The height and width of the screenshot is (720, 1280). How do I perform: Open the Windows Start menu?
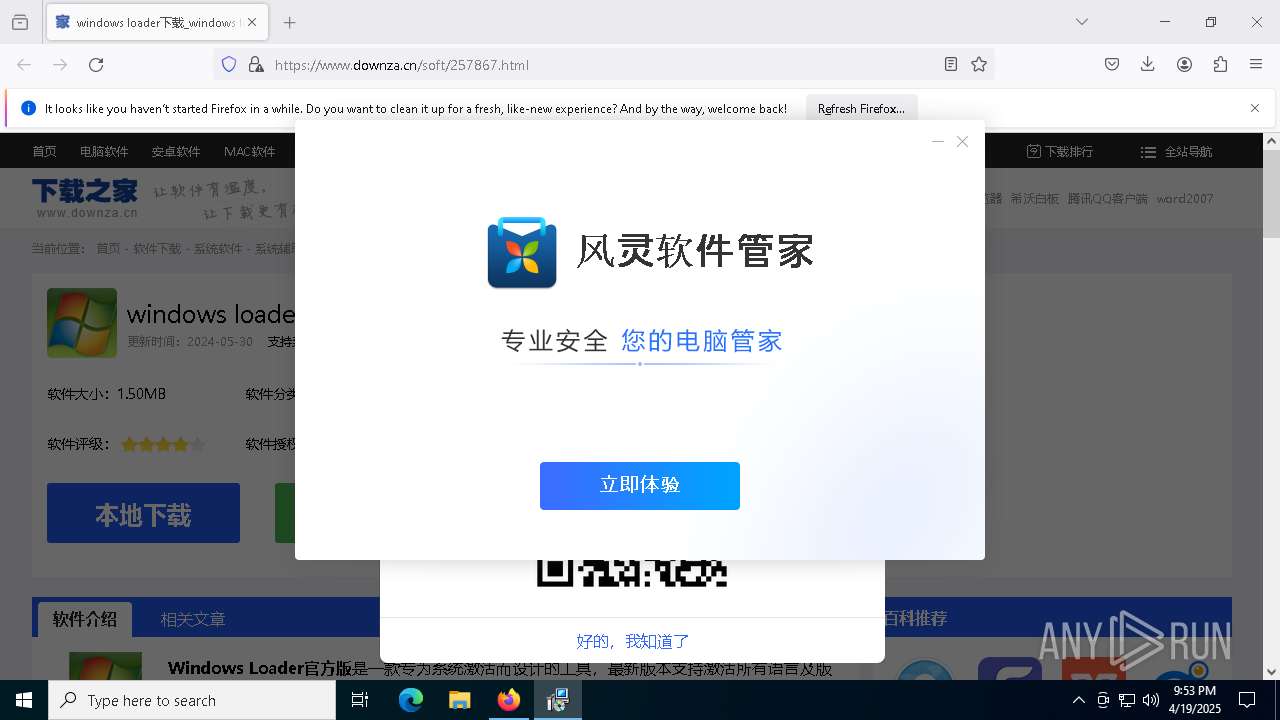[x=24, y=700]
